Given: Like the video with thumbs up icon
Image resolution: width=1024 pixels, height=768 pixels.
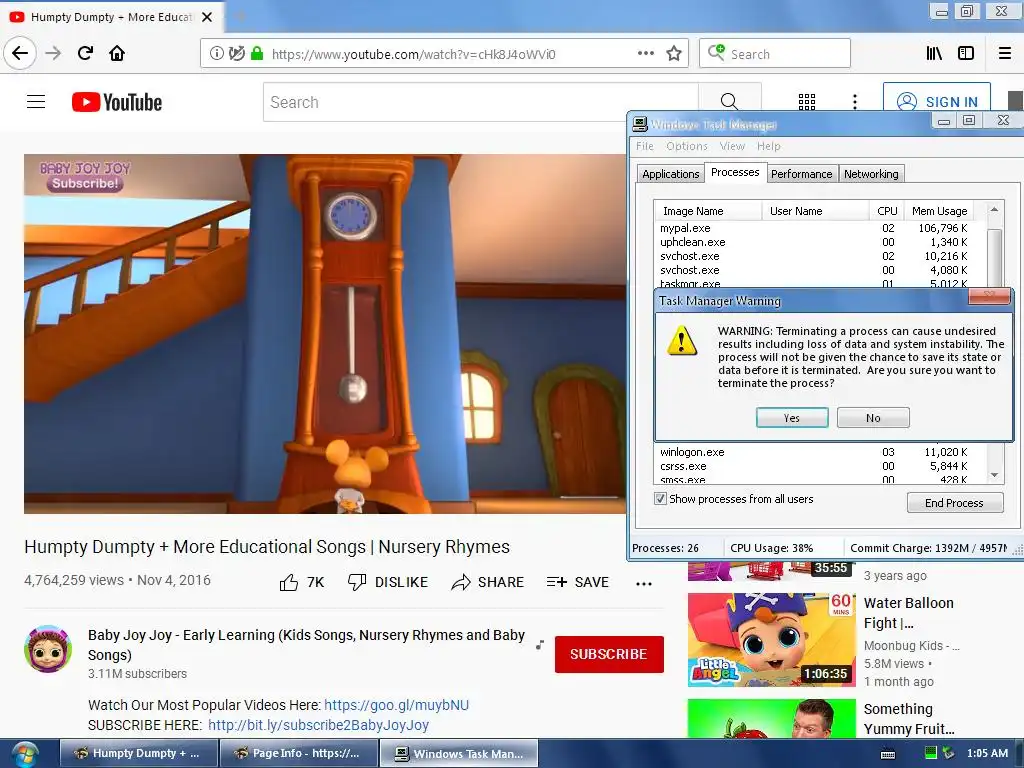Looking at the screenshot, I should coord(289,582).
